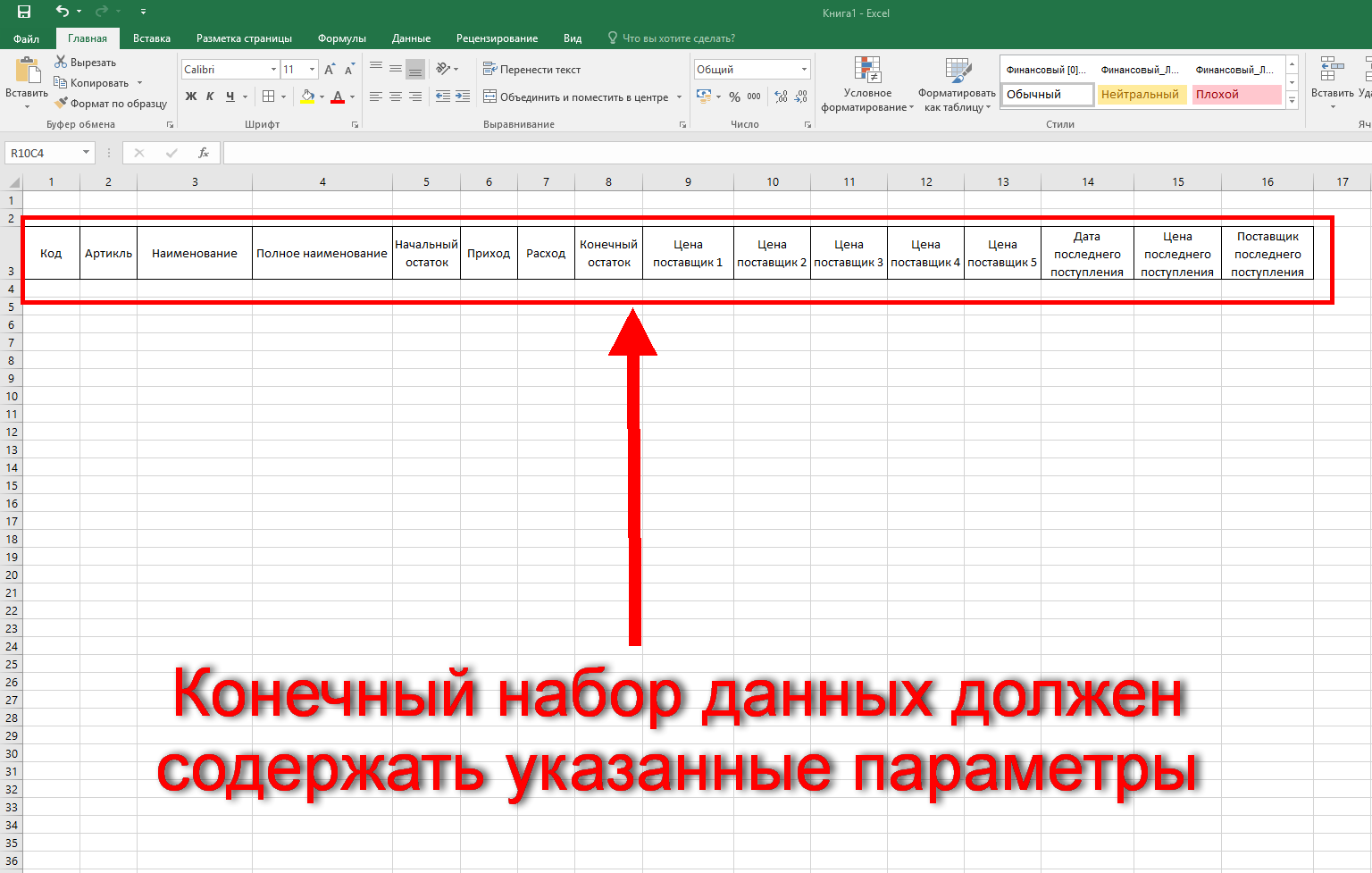The image size is (1372, 873).
Task: Open the Name Box dropdown arrow
Action: (x=86, y=153)
